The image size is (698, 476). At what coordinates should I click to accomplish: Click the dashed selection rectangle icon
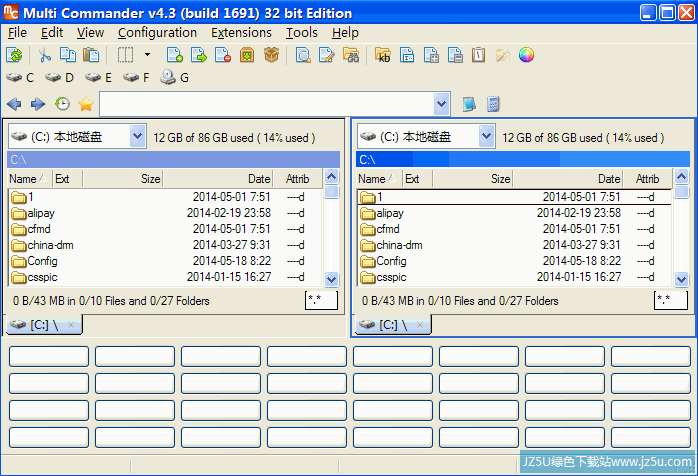pos(125,55)
